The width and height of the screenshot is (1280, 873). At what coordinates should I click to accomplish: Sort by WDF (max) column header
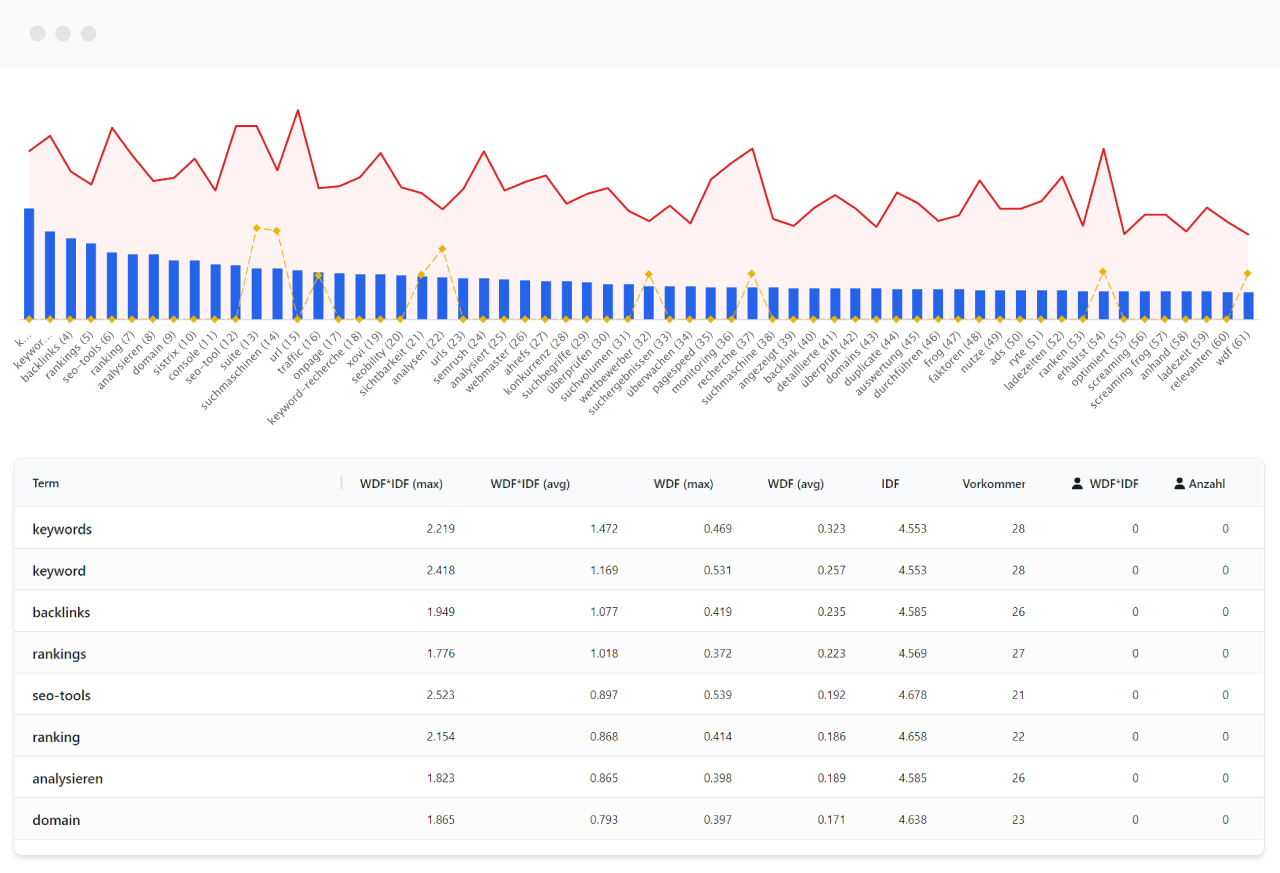[684, 484]
